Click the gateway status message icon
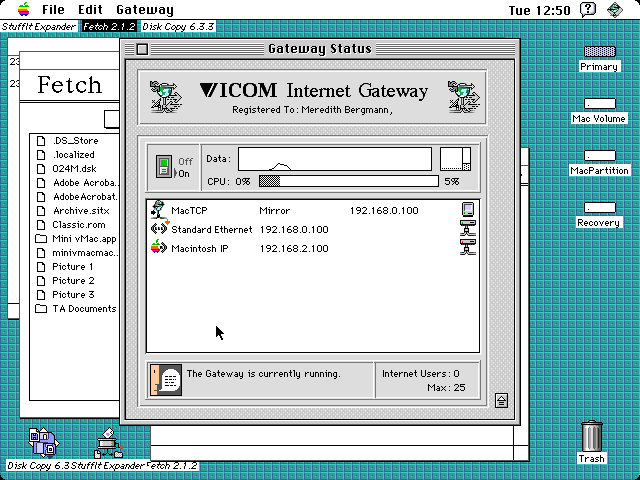Viewport: 640px width, 480px height. point(166,380)
